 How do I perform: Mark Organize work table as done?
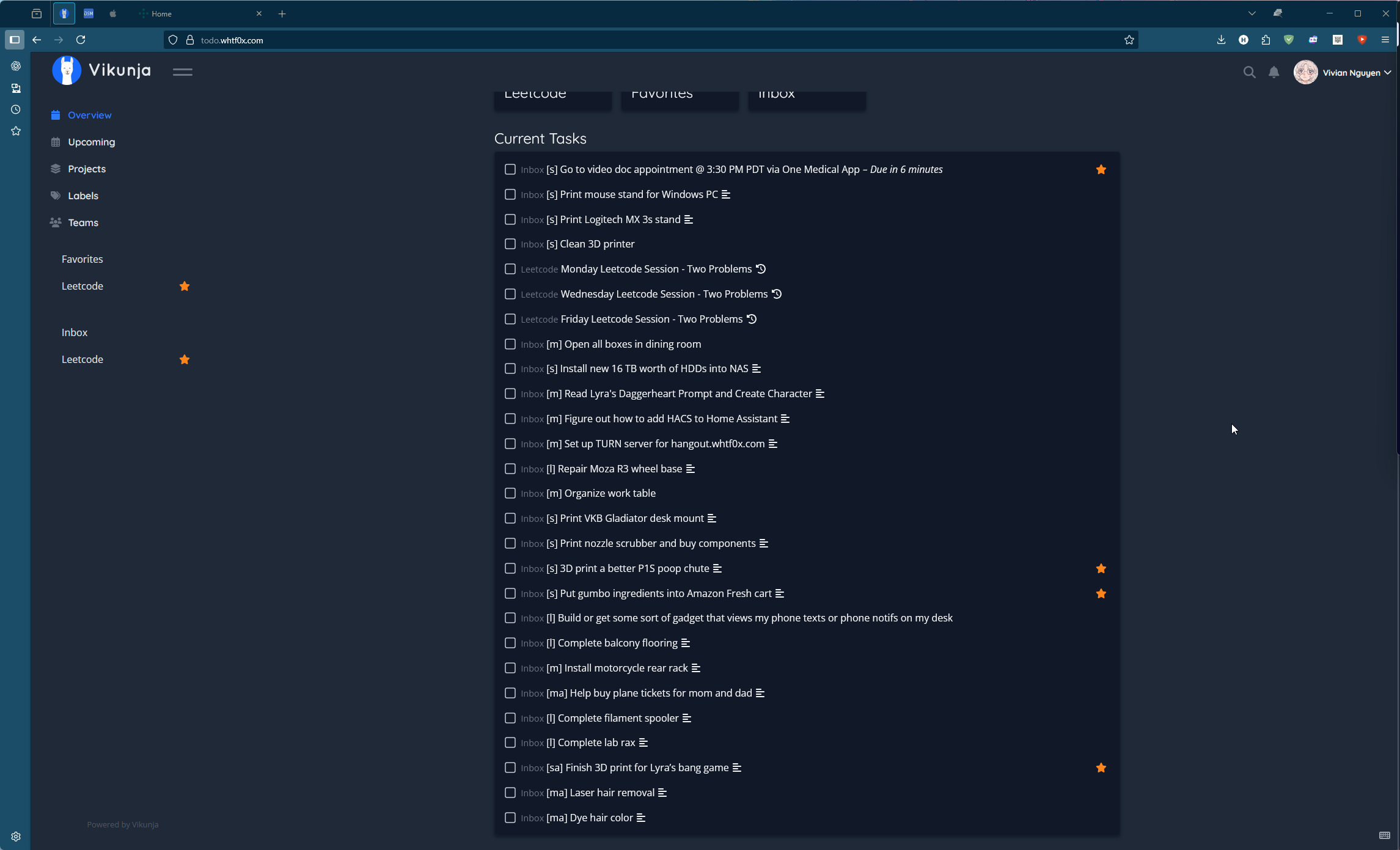coord(510,493)
